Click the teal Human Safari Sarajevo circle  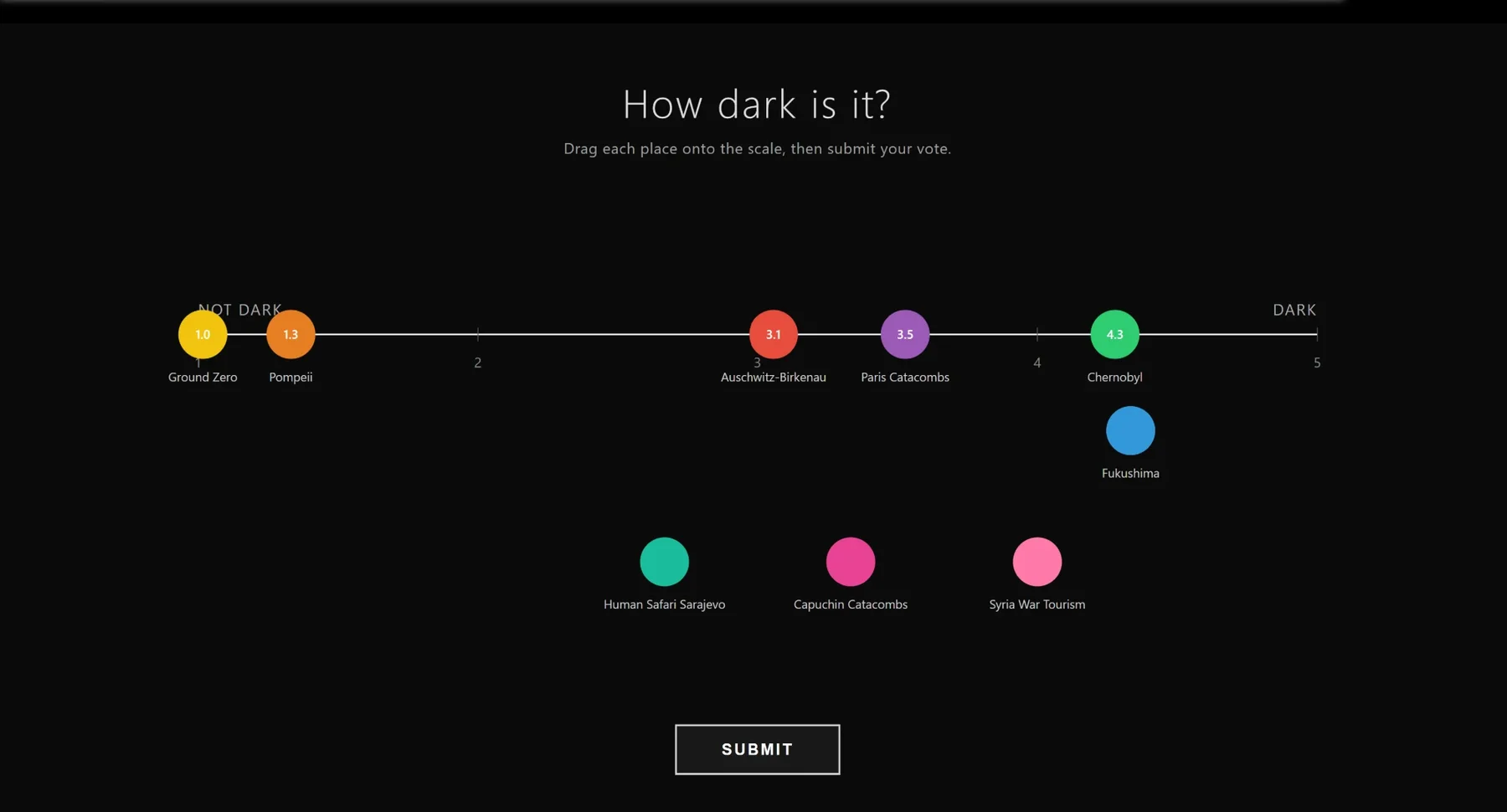(665, 562)
